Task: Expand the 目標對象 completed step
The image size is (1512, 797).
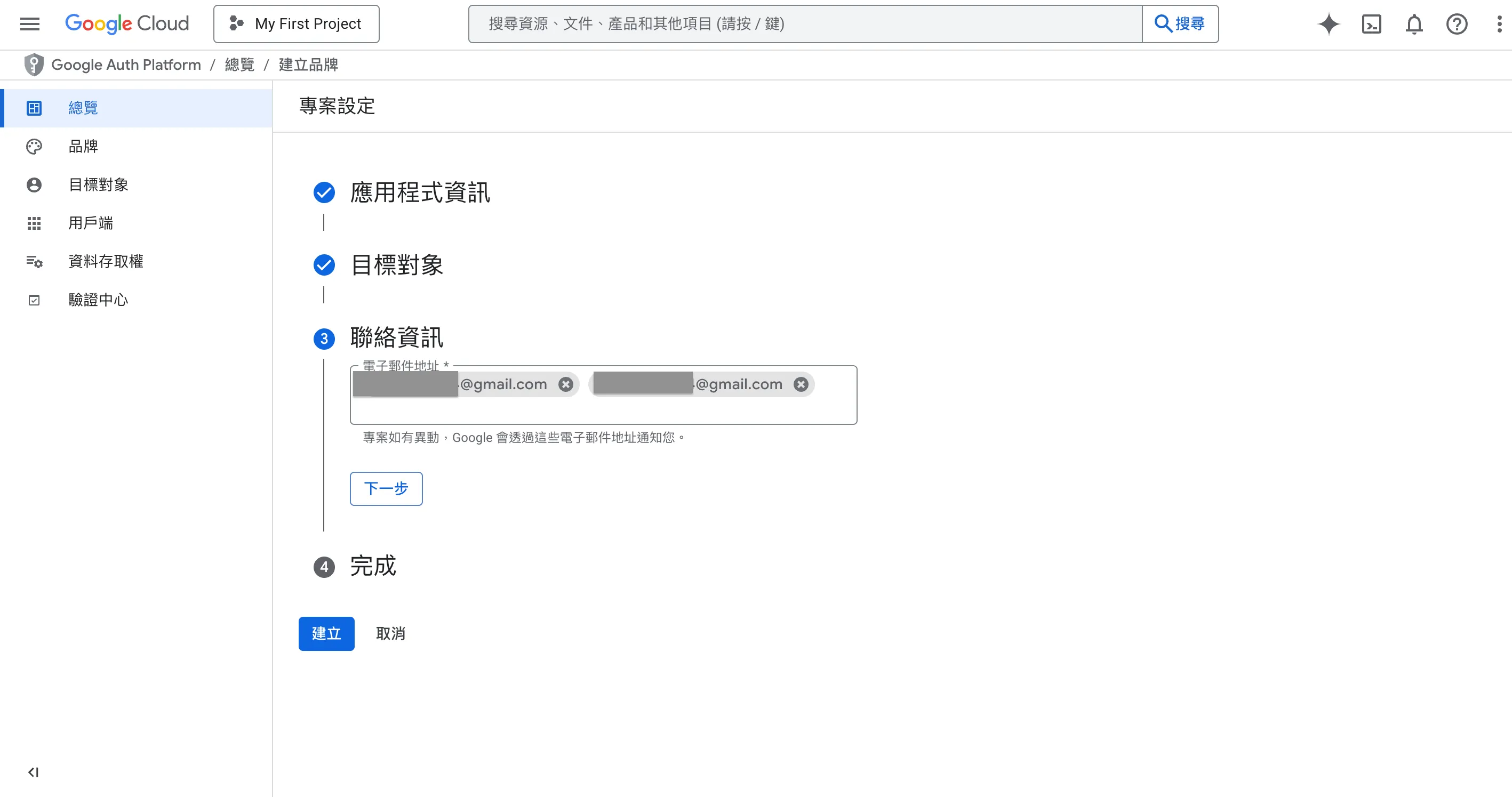Action: pos(396,264)
